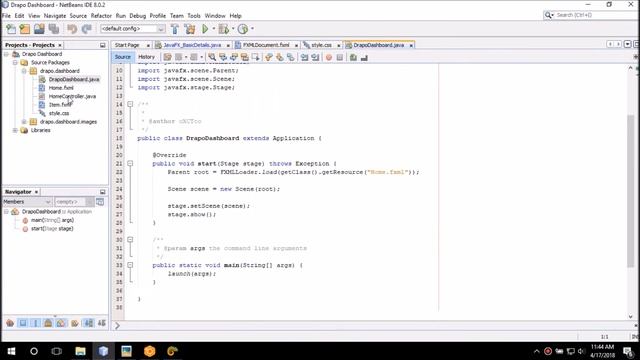Open the Navigate menu
The width and height of the screenshot is (640, 360).
55,16
